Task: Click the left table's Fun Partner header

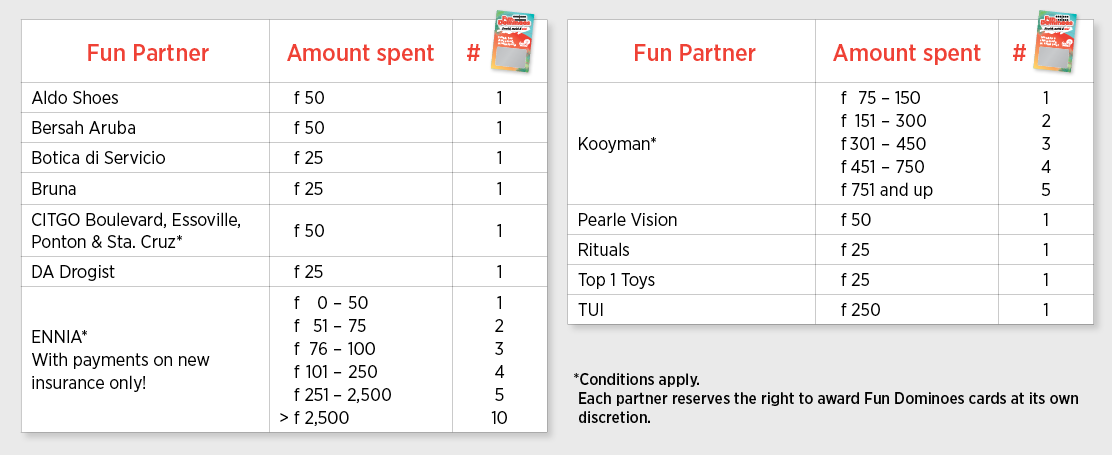Action: tap(147, 53)
